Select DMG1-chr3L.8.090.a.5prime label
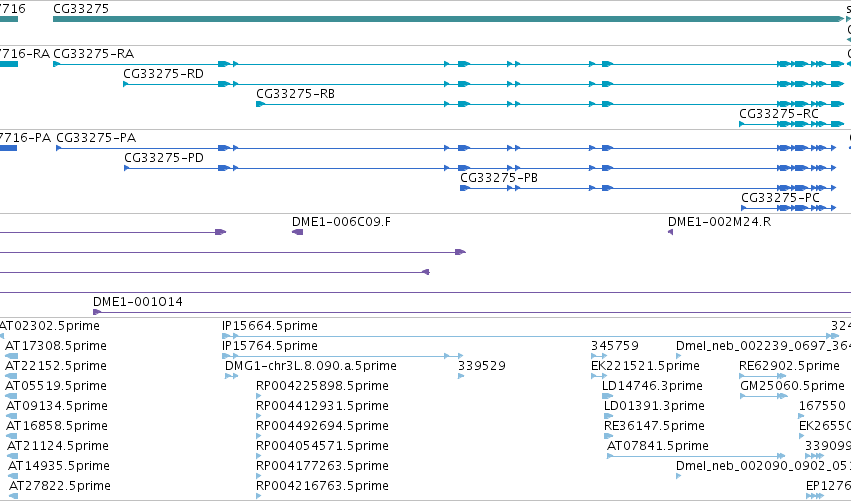851x501 pixels. click(310, 366)
